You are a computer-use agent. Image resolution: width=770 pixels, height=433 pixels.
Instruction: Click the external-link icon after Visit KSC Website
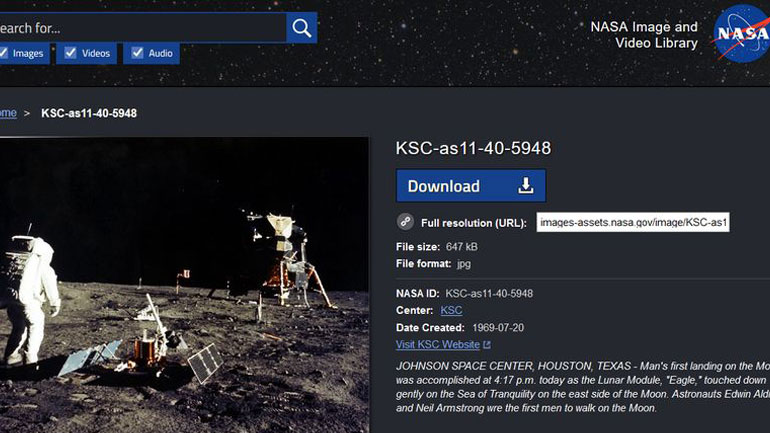(487, 345)
